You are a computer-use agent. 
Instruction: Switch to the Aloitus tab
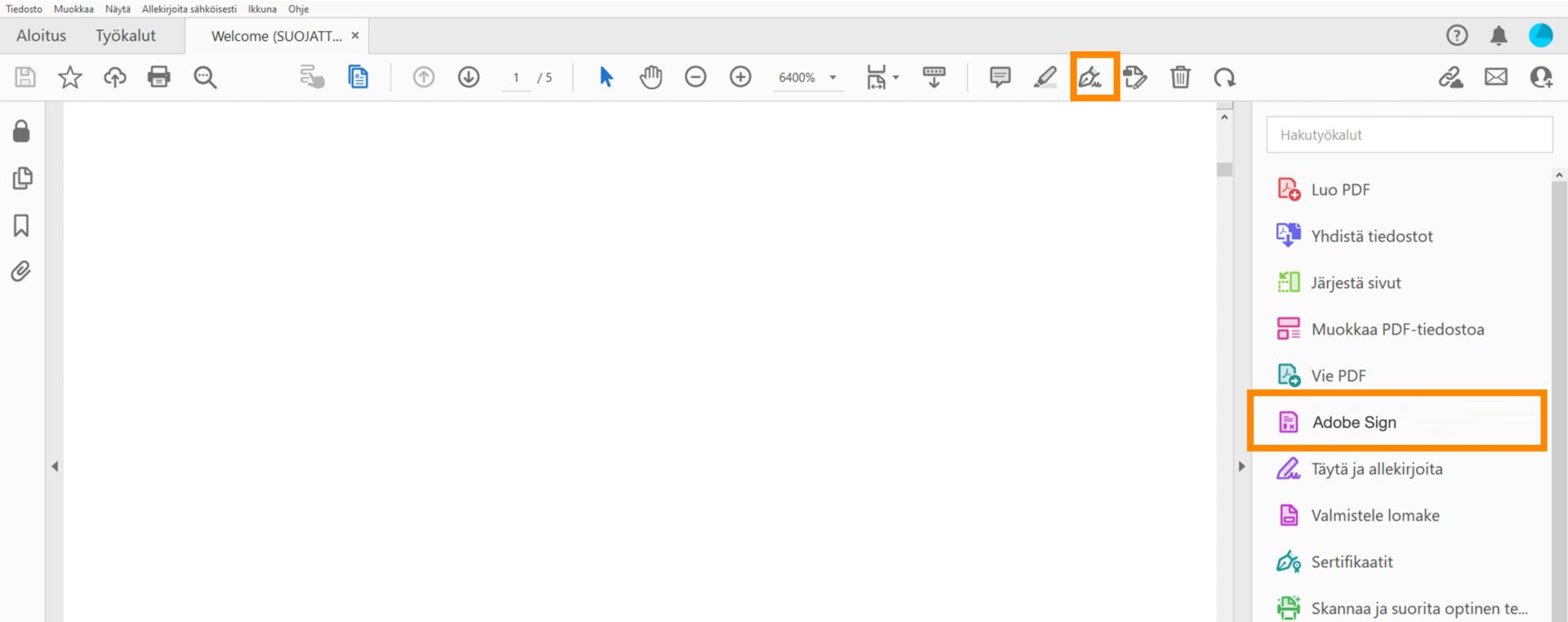(41, 36)
